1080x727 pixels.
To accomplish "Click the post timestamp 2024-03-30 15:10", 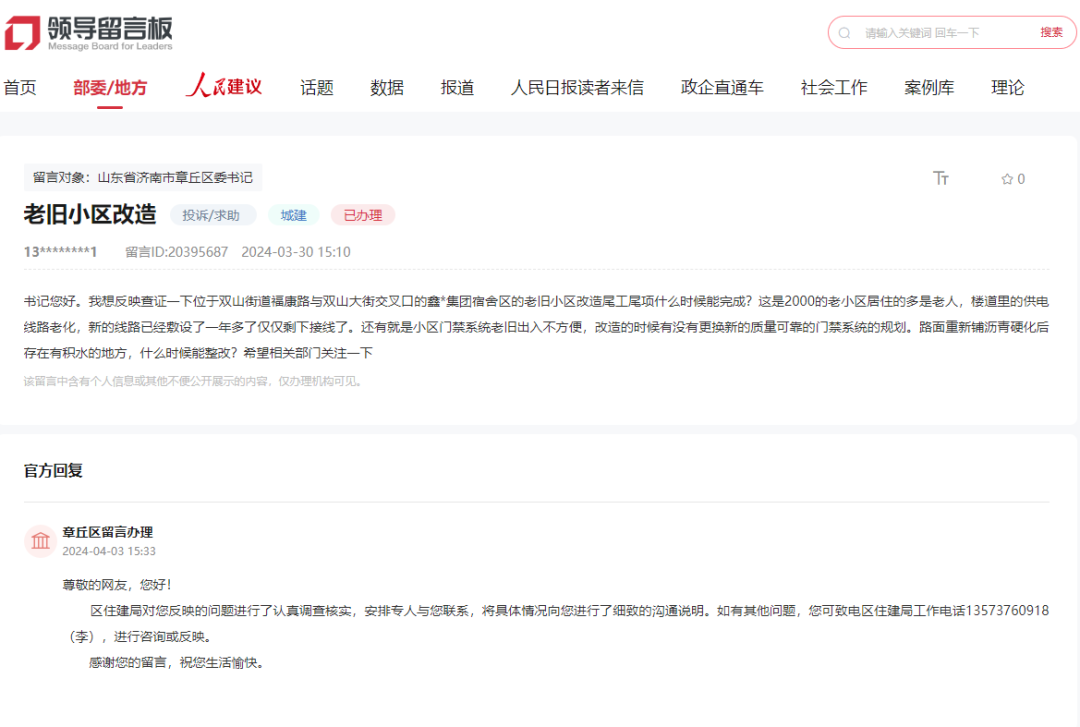I will (296, 252).
